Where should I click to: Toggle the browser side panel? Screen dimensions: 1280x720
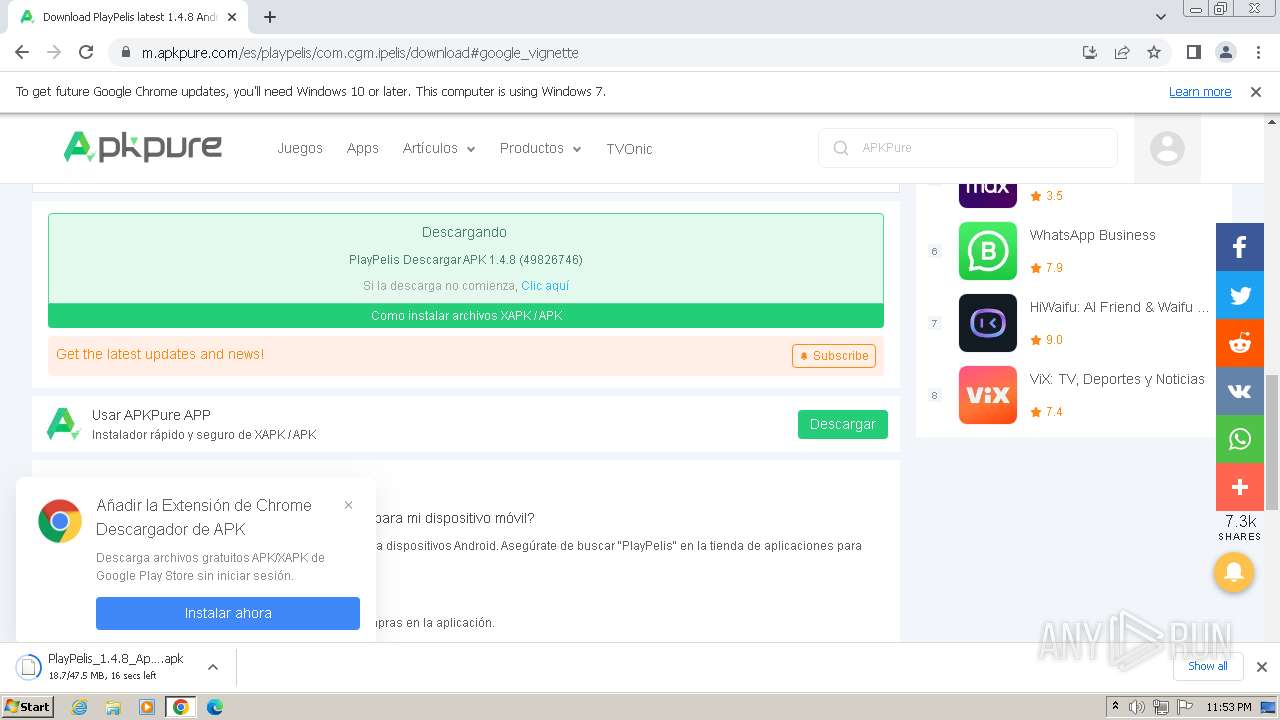click(x=1193, y=52)
